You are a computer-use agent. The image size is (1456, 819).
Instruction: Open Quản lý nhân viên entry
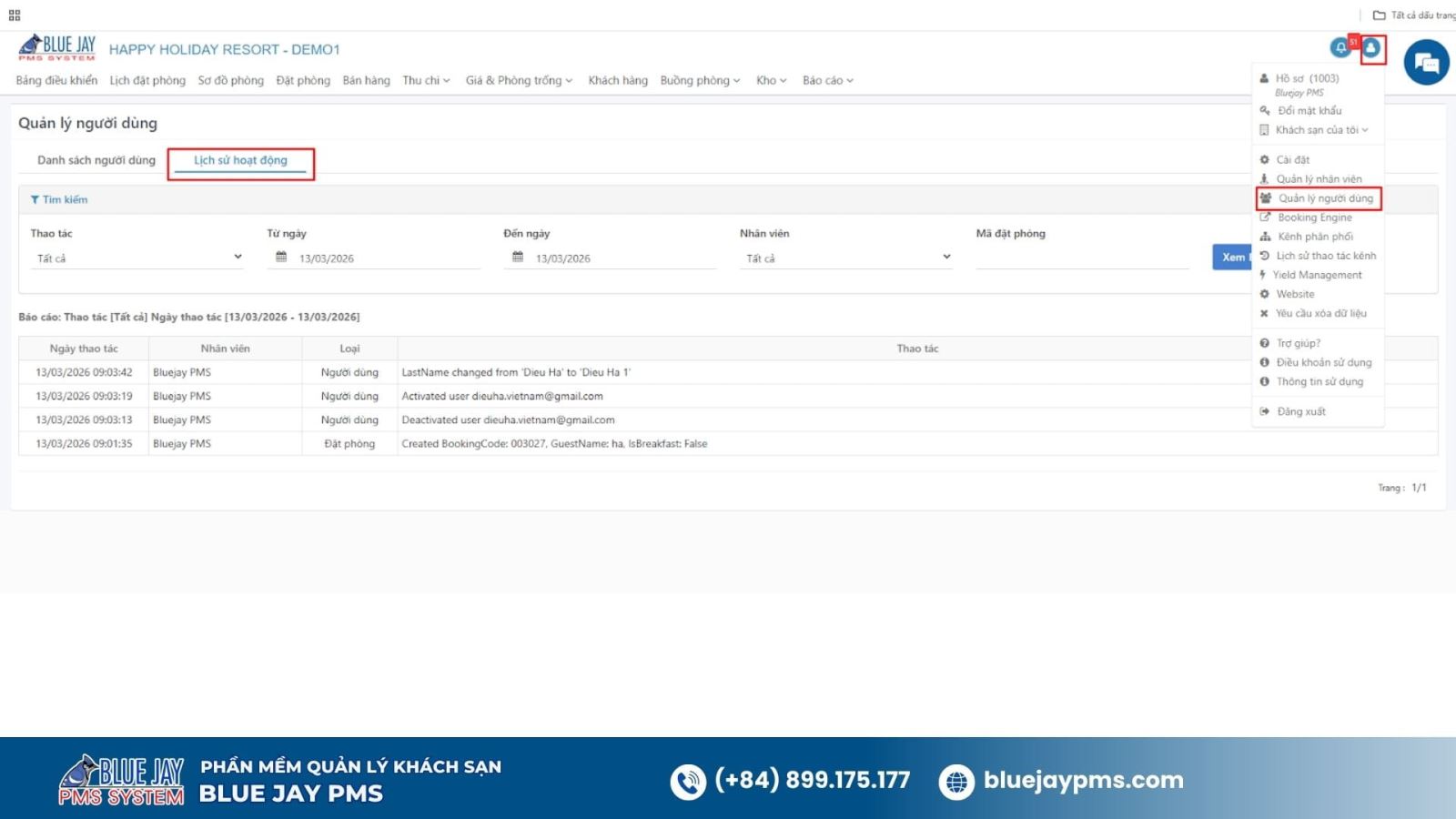point(1319,179)
